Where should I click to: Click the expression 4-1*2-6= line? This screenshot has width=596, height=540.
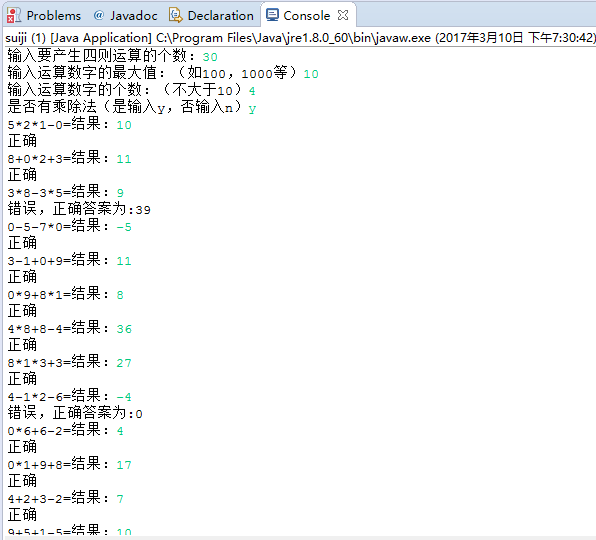(x=70, y=396)
